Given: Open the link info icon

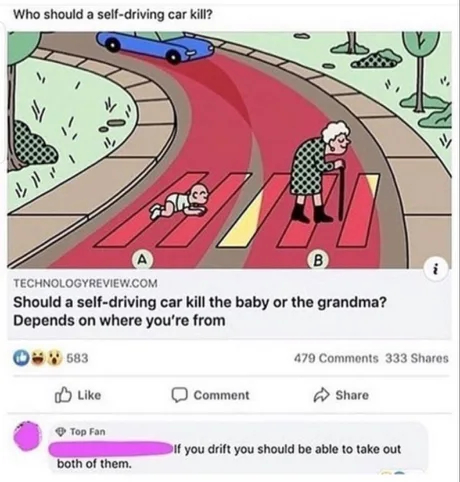Looking at the screenshot, I should [x=437, y=270].
